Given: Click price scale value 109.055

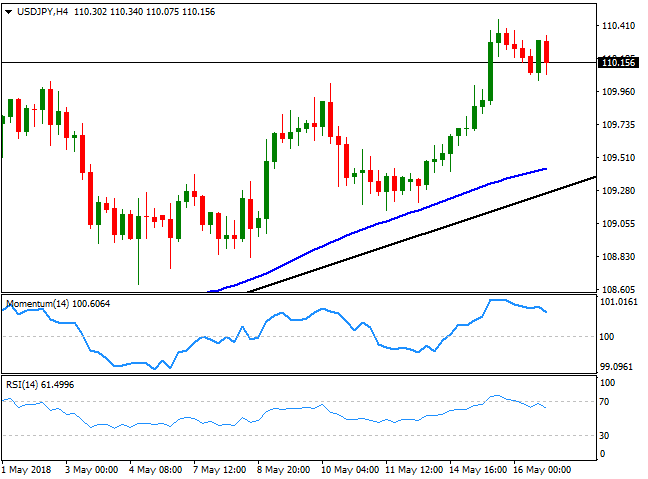Looking at the screenshot, I should pos(618,224).
